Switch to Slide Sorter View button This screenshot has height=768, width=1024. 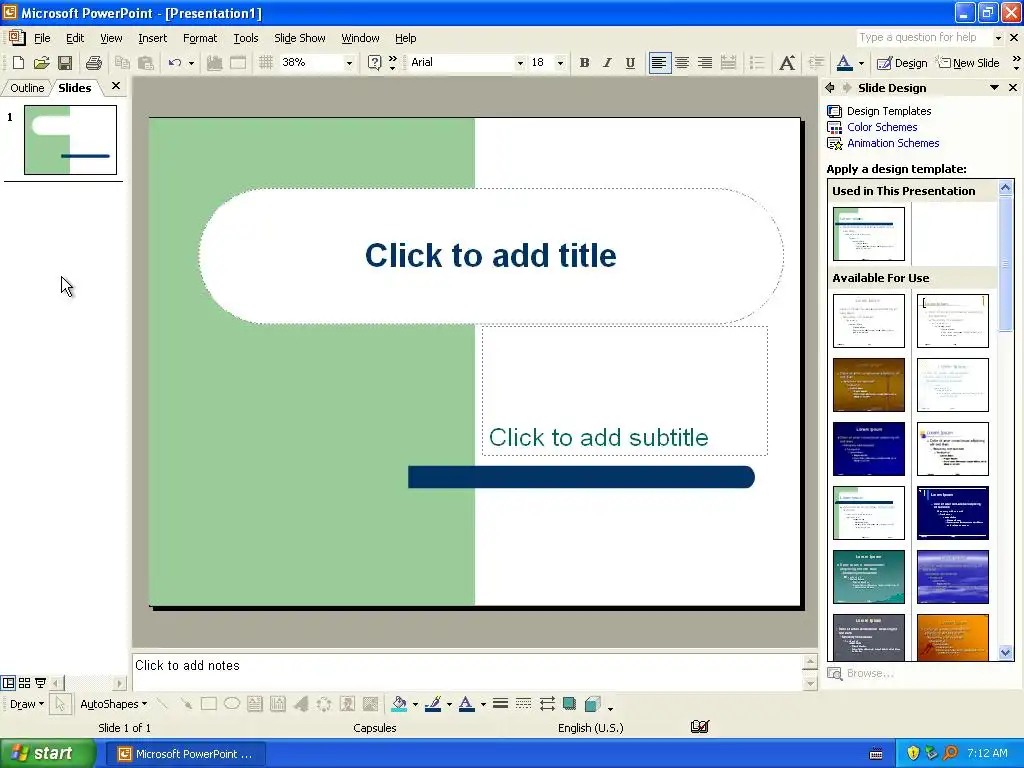click(x=24, y=683)
